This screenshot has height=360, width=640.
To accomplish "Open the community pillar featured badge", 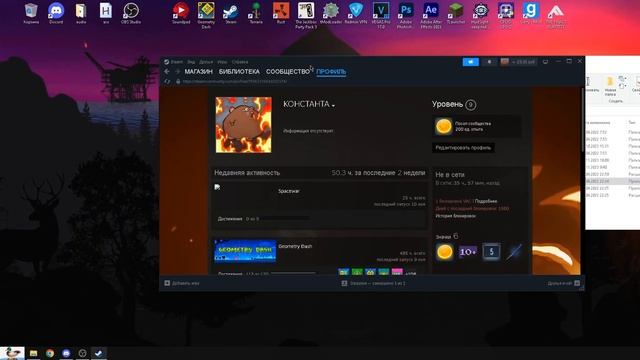I will click(477, 126).
